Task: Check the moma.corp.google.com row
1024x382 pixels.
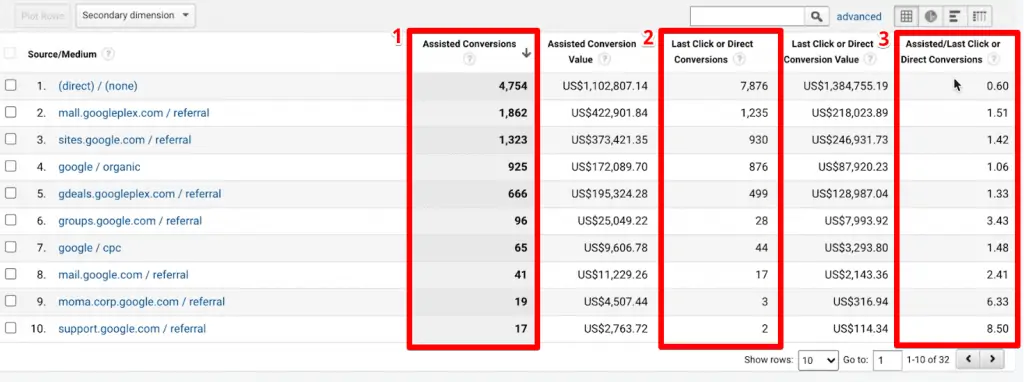Action: coord(10,302)
